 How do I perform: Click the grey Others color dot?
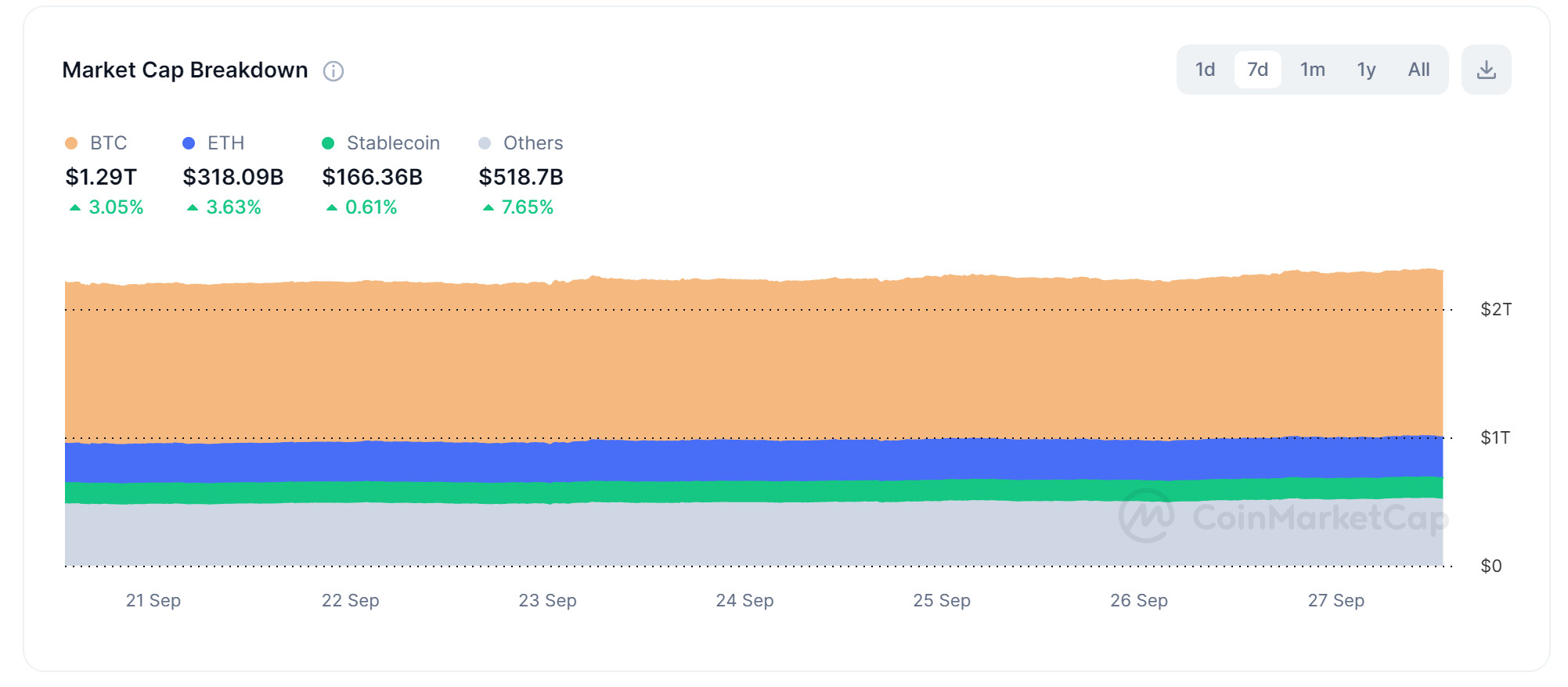tap(485, 143)
